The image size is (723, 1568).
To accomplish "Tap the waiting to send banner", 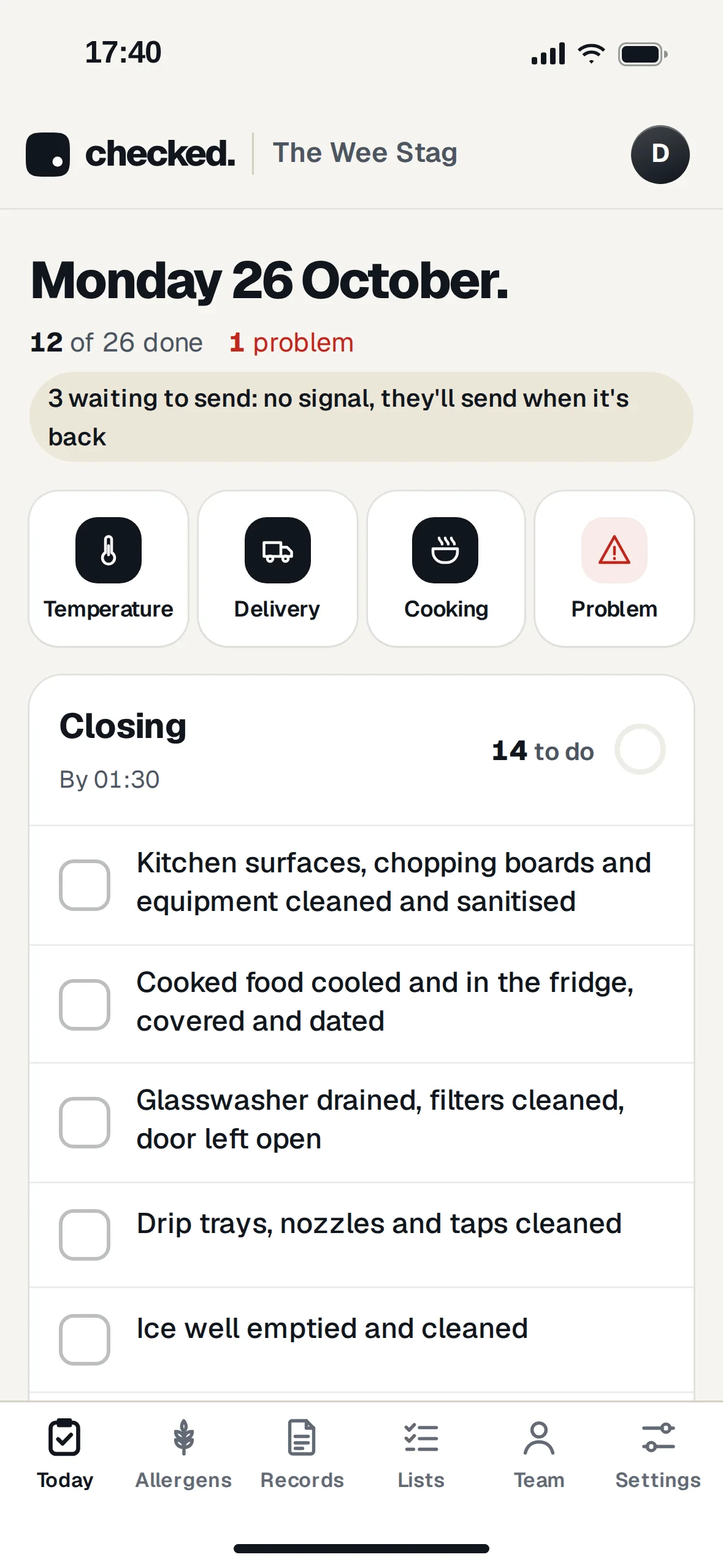I will [x=361, y=417].
